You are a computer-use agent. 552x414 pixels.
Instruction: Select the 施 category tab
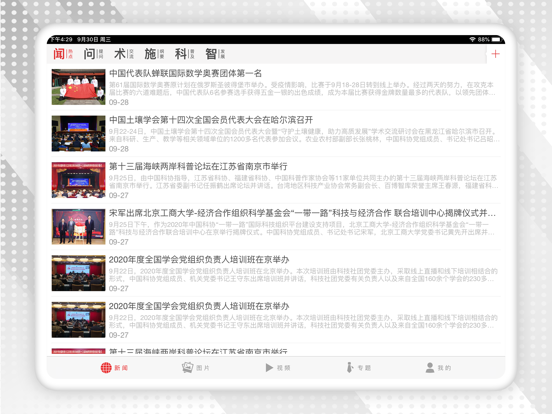point(154,54)
